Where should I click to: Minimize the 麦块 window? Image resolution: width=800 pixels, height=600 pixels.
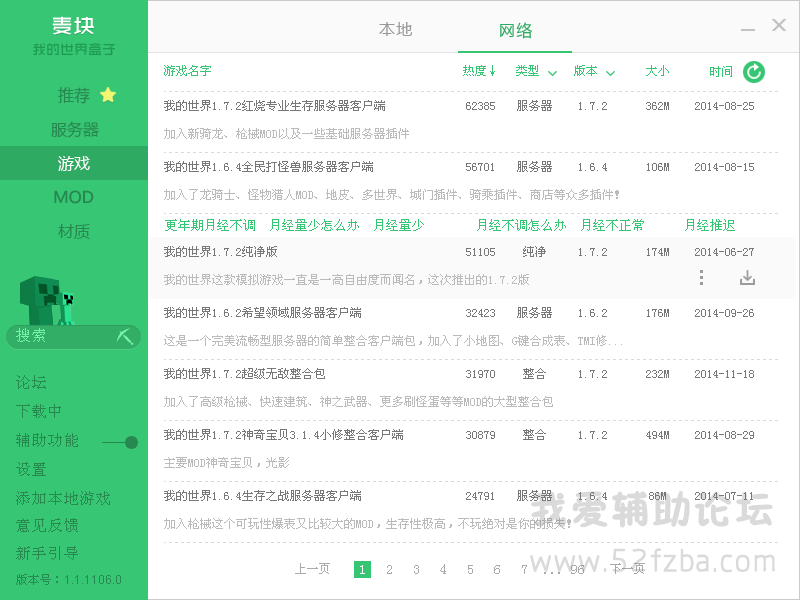pos(747,30)
